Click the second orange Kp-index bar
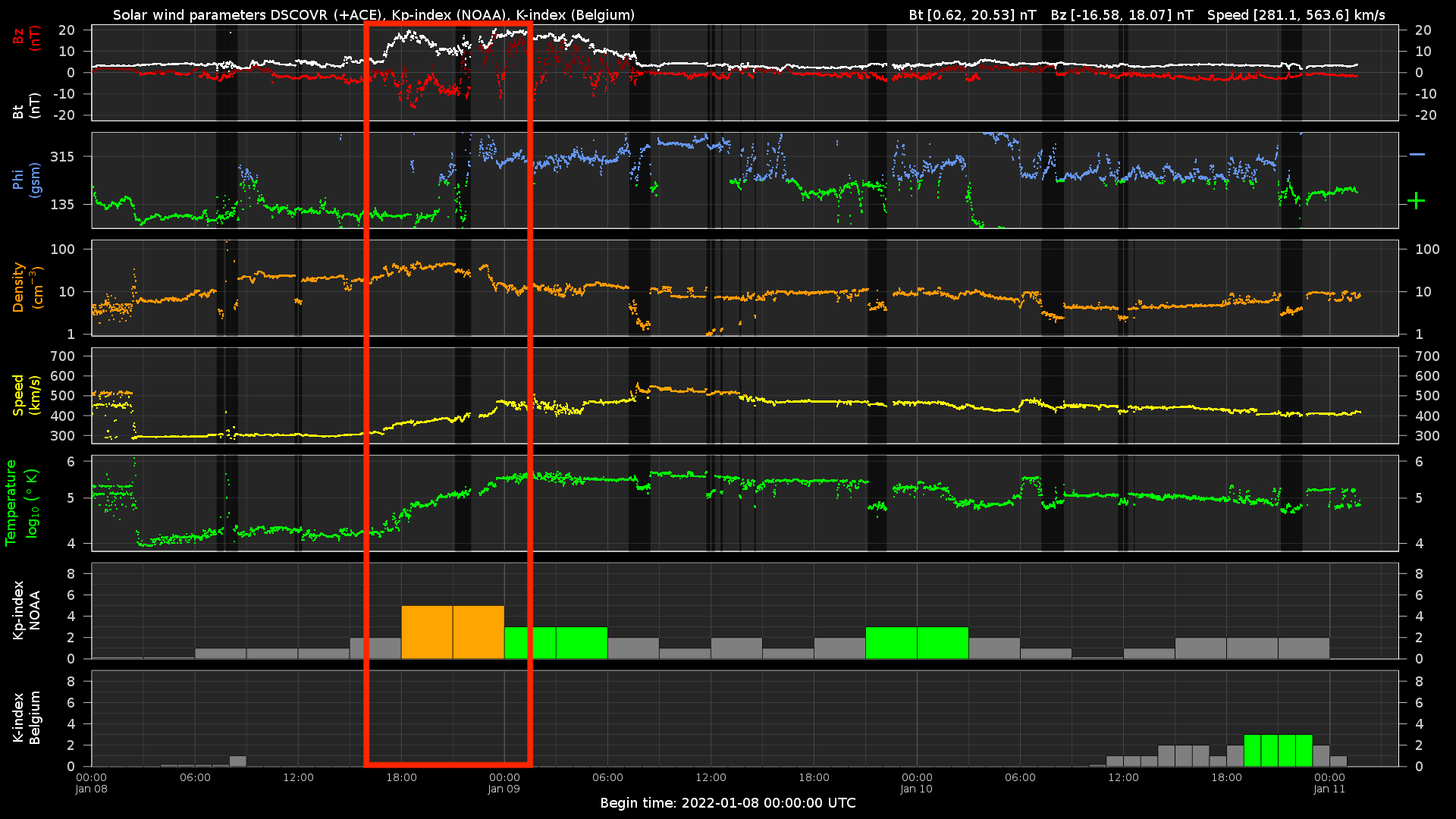Viewport: 1456px width, 819px height. click(479, 632)
